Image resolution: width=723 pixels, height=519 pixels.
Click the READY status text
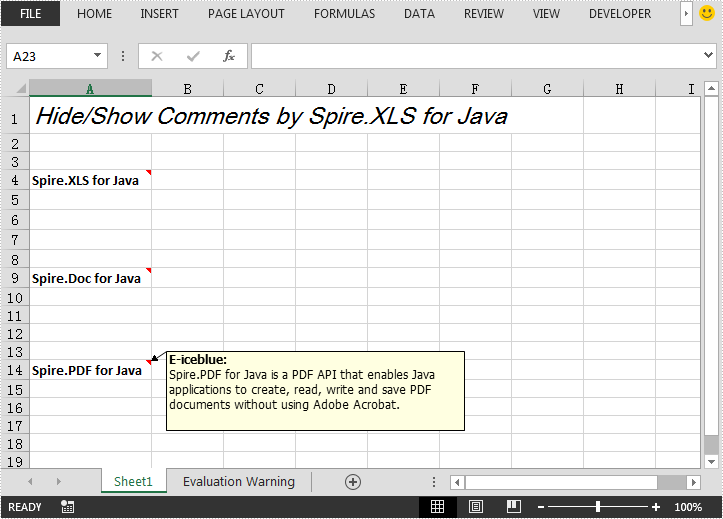tap(25, 507)
